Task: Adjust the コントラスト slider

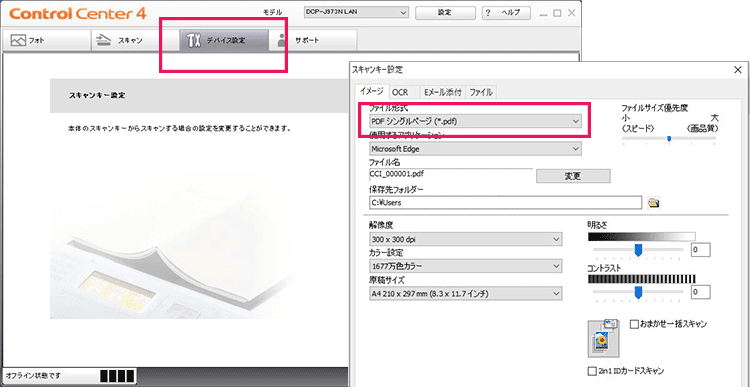Action: (x=638, y=291)
